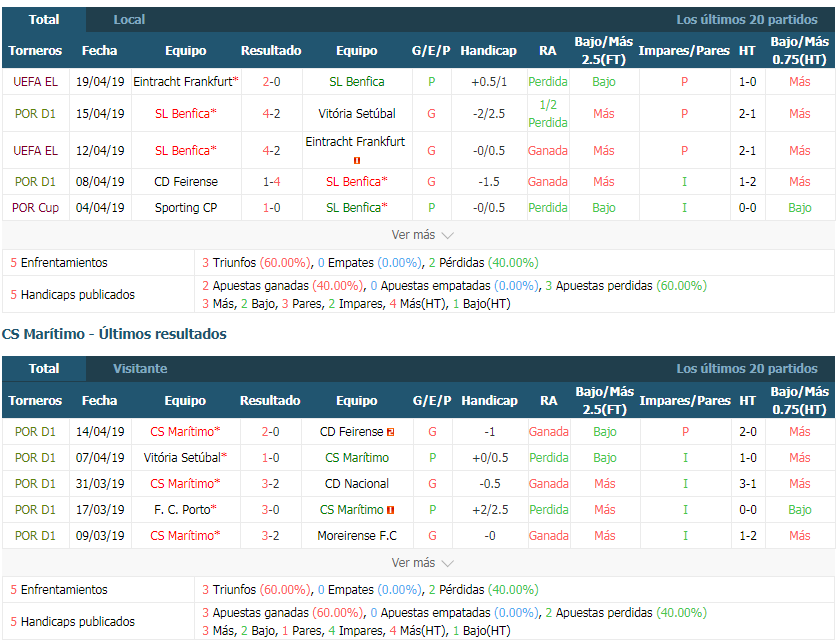The image size is (838, 642).
Task: Click the red card icon beside CS Marítimo
Action: 391,510
